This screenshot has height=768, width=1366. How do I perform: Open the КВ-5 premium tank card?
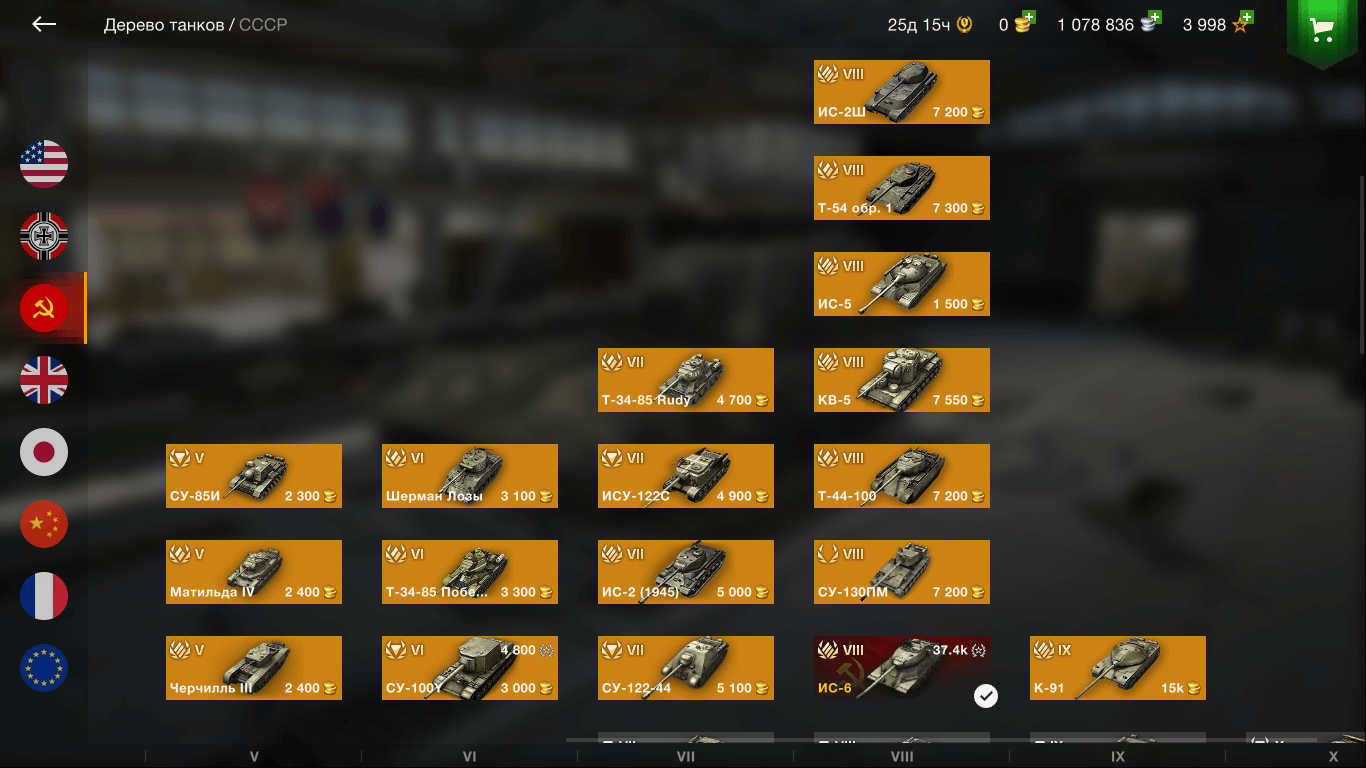pos(902,380)
